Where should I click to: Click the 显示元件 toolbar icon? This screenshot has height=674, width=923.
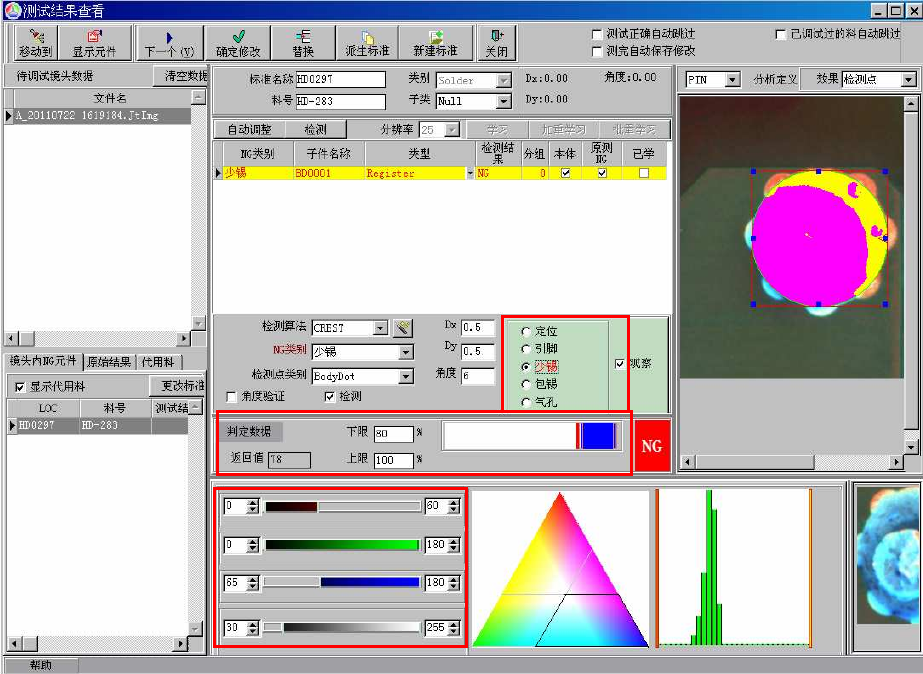click(94, 43)
